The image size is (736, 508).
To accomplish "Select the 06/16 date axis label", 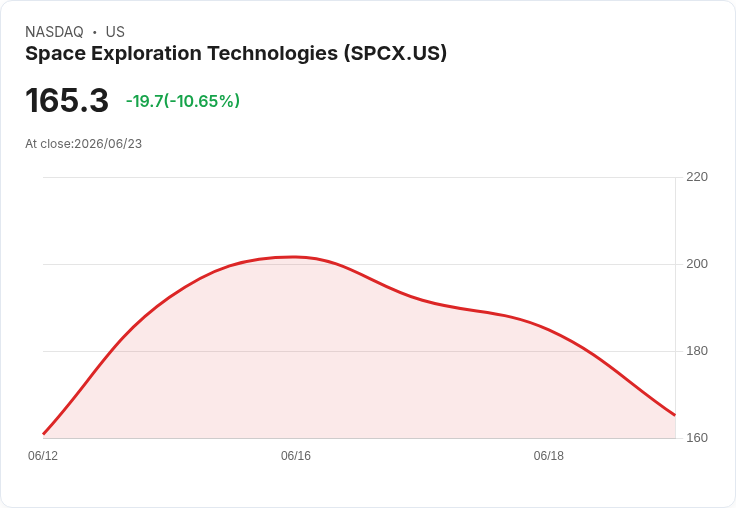I will (x=296, y=456).
